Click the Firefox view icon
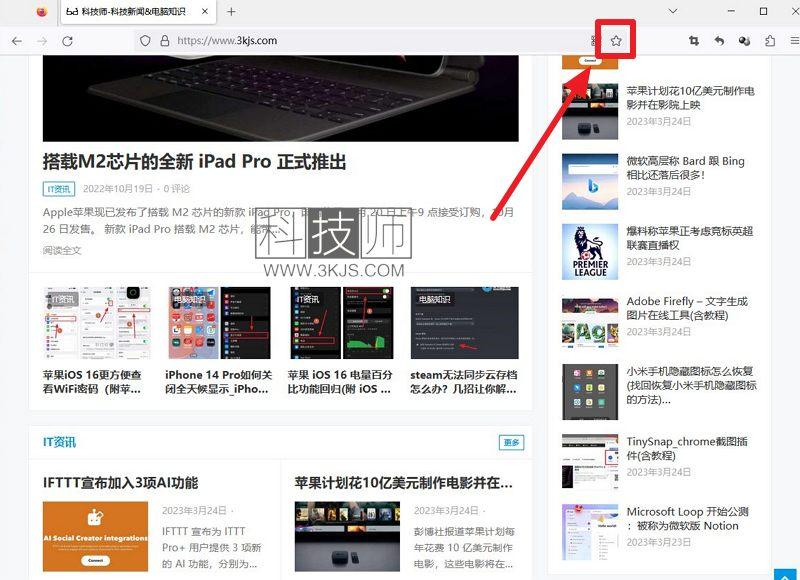Viewport: 800px width, 580px height. tap(42, 11)
